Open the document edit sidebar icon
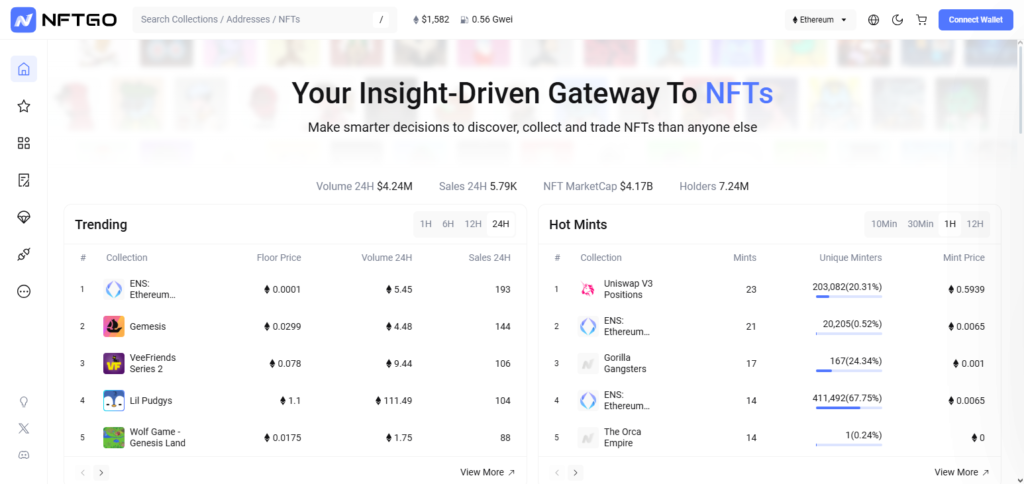The height and width of the screenshot is (484, 1024). click(24, 180)
